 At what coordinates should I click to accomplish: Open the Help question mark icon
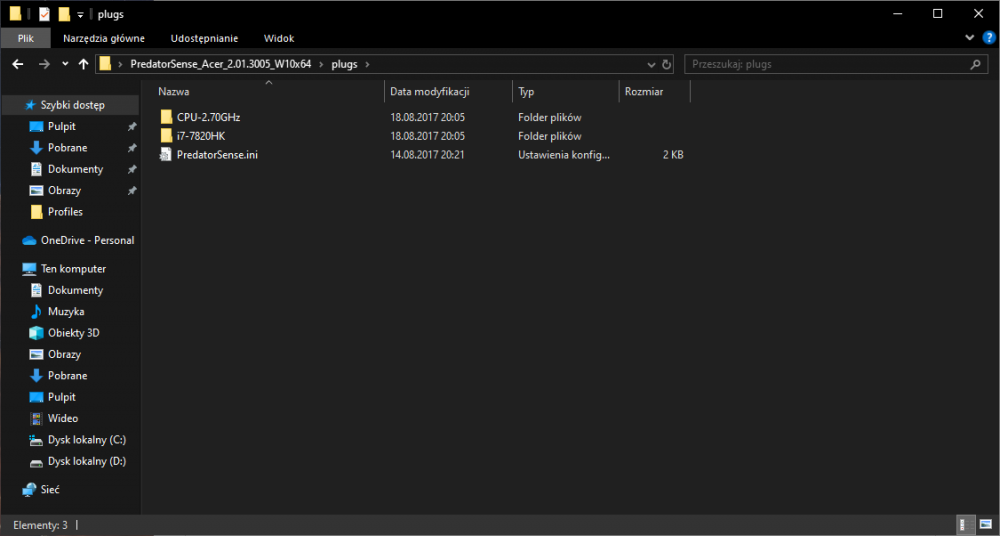pos(988,38)
